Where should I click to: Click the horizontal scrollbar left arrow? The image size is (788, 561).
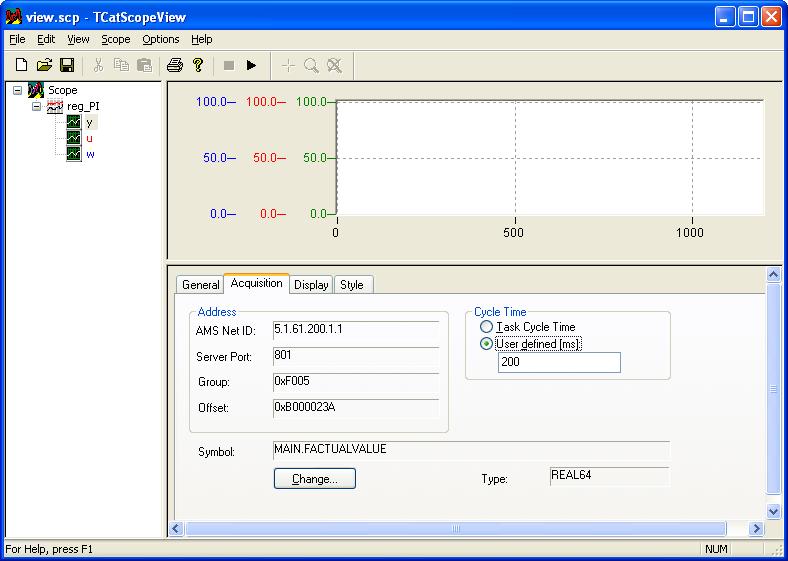point(176,528)
